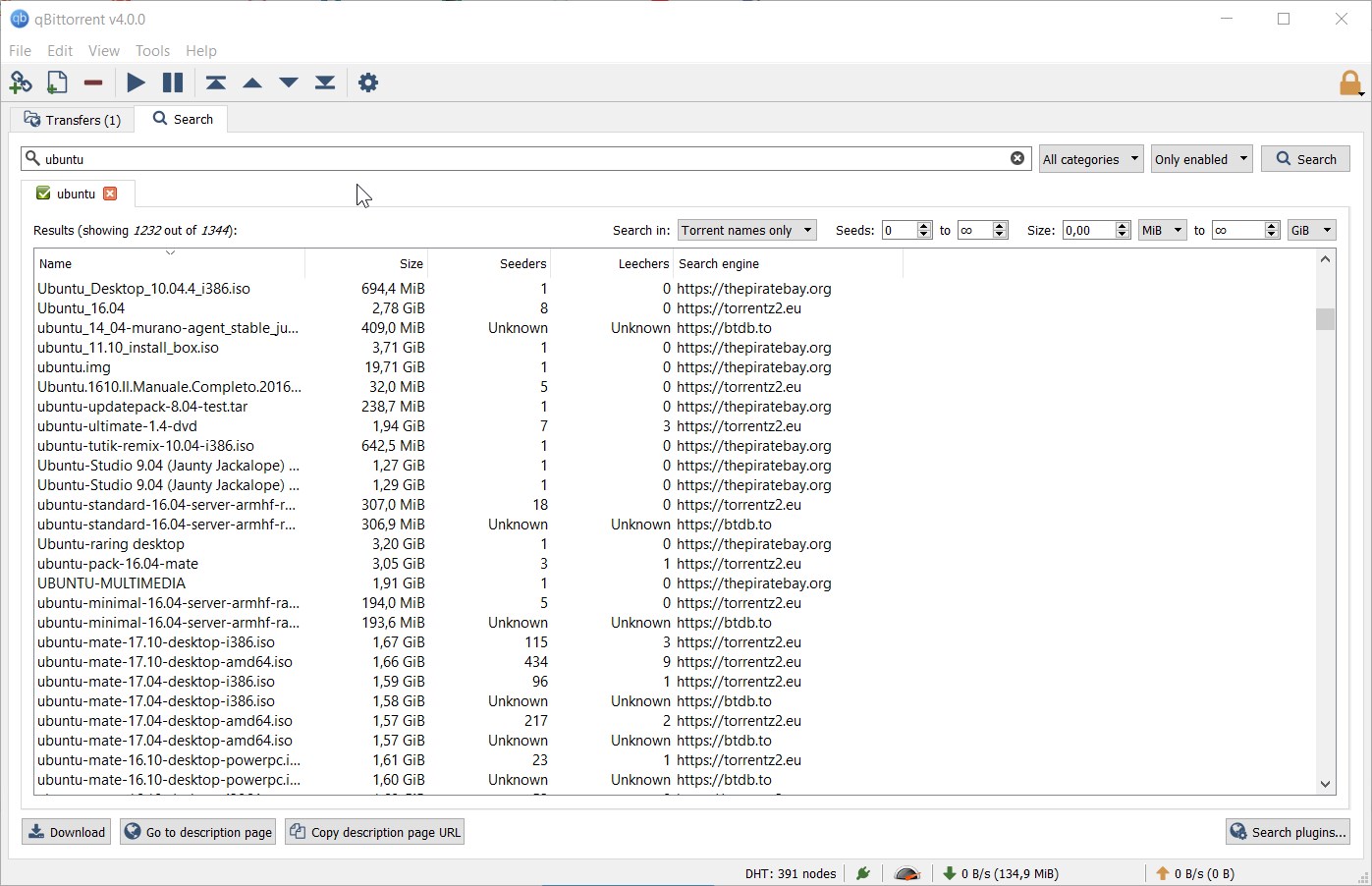Screen dimensions: 1372x886
Task: Open the Tools menu
Action: pyautogui.click(x=152, y=51)
